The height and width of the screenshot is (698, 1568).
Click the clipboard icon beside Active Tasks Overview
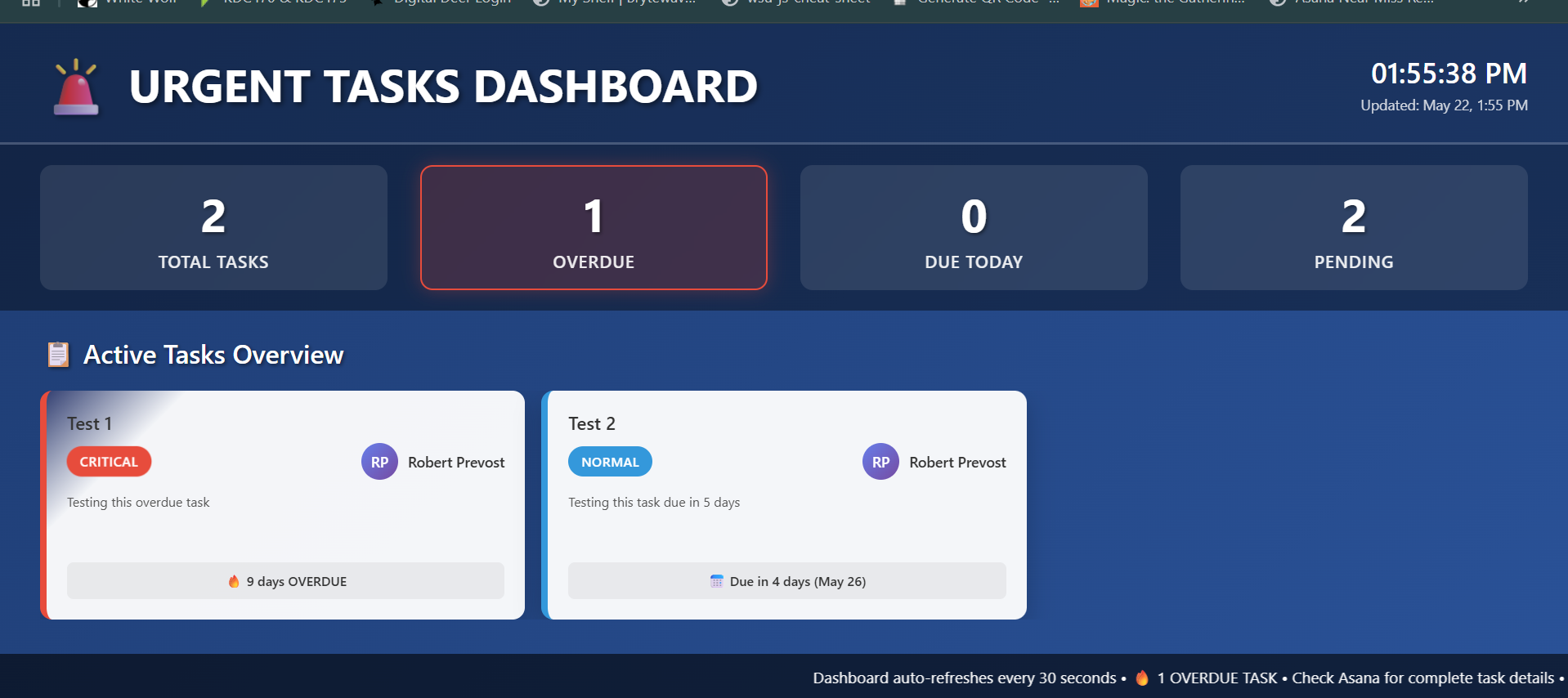coord(58,355)
